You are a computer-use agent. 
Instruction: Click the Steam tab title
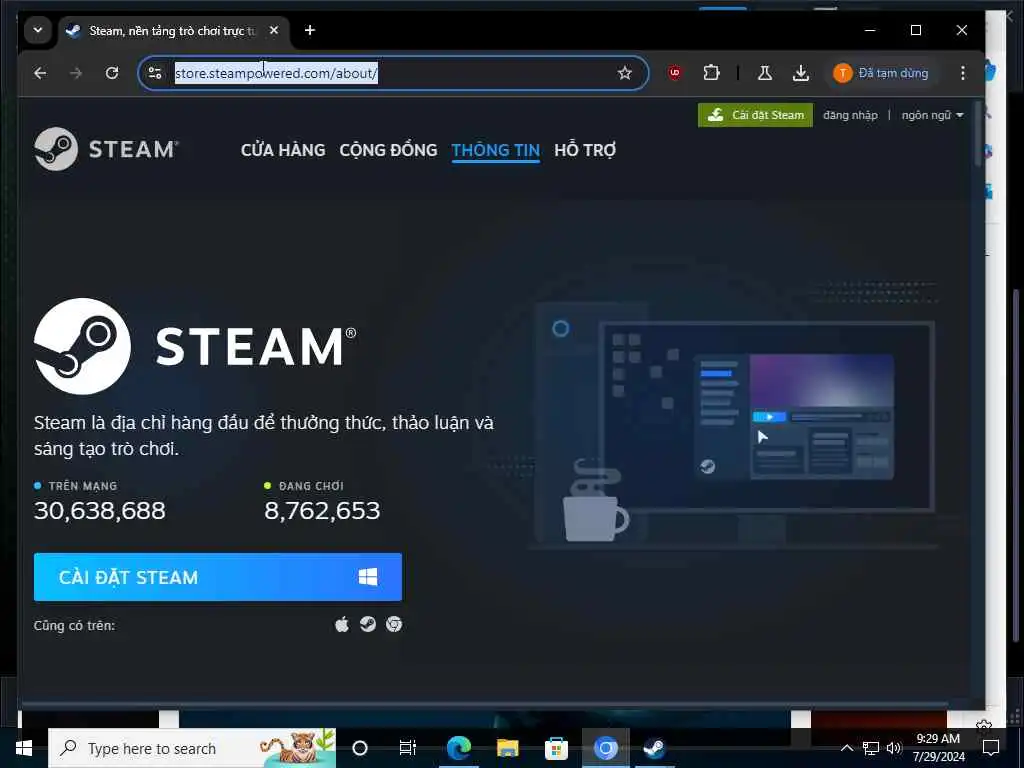(172, 31)
